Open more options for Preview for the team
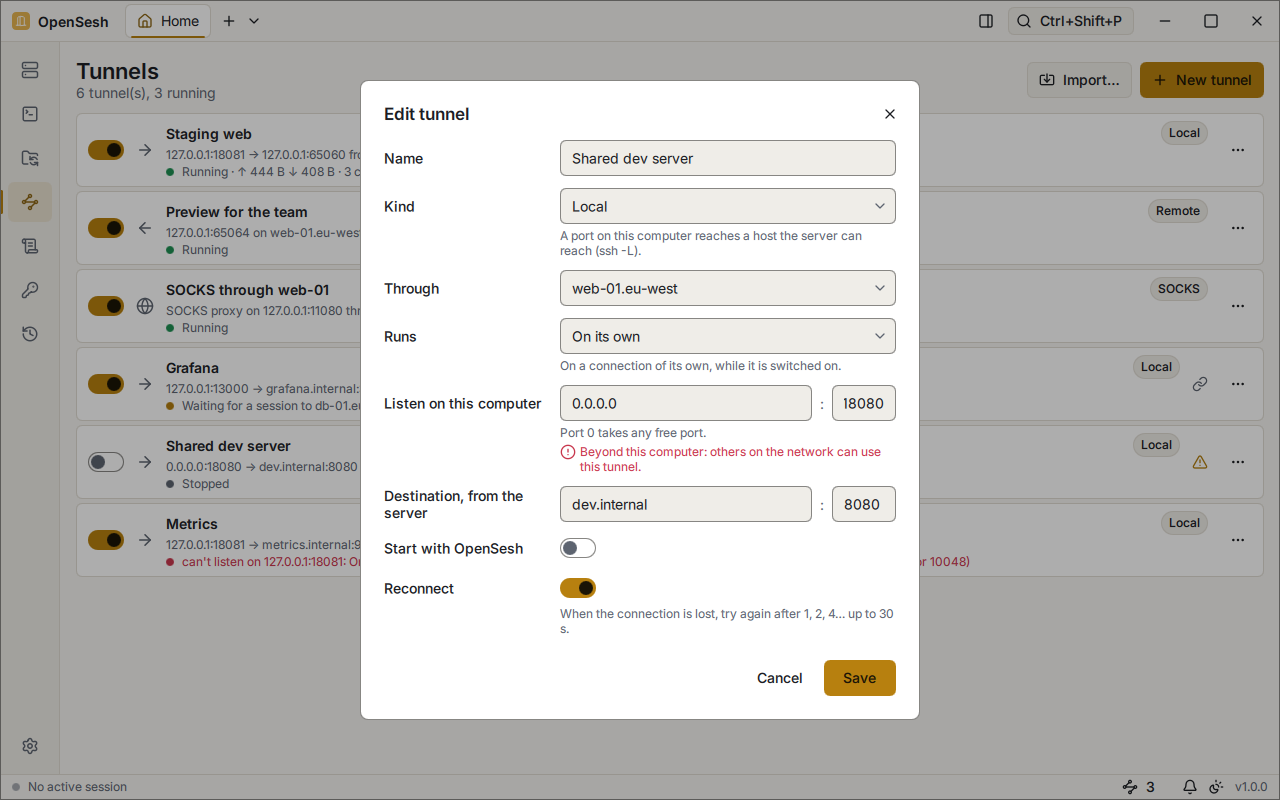Image resolution: width=1280 pixels, height=800 pixels. (x=1238, y=228)
